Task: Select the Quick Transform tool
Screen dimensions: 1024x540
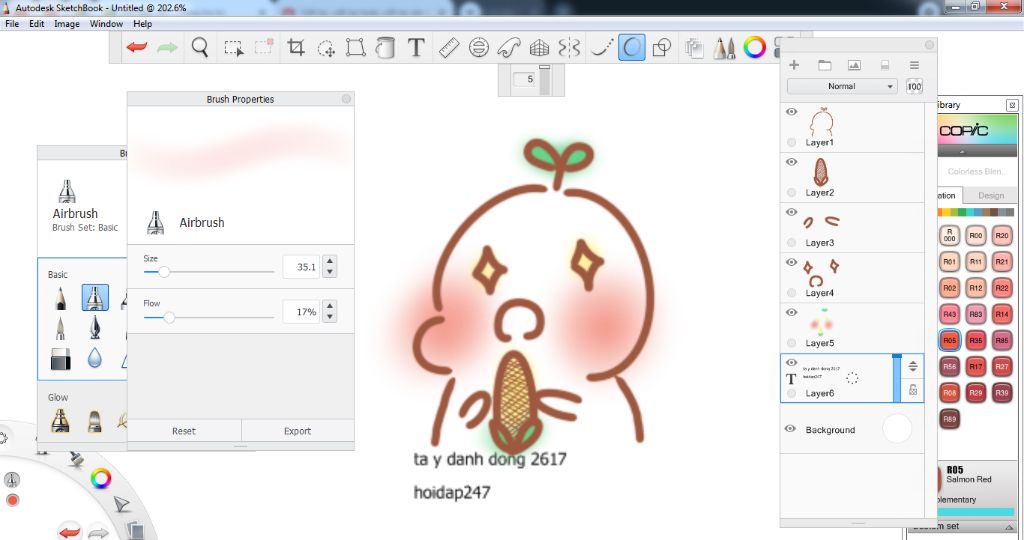Action: pyautogui.click(x=326, y=48)
